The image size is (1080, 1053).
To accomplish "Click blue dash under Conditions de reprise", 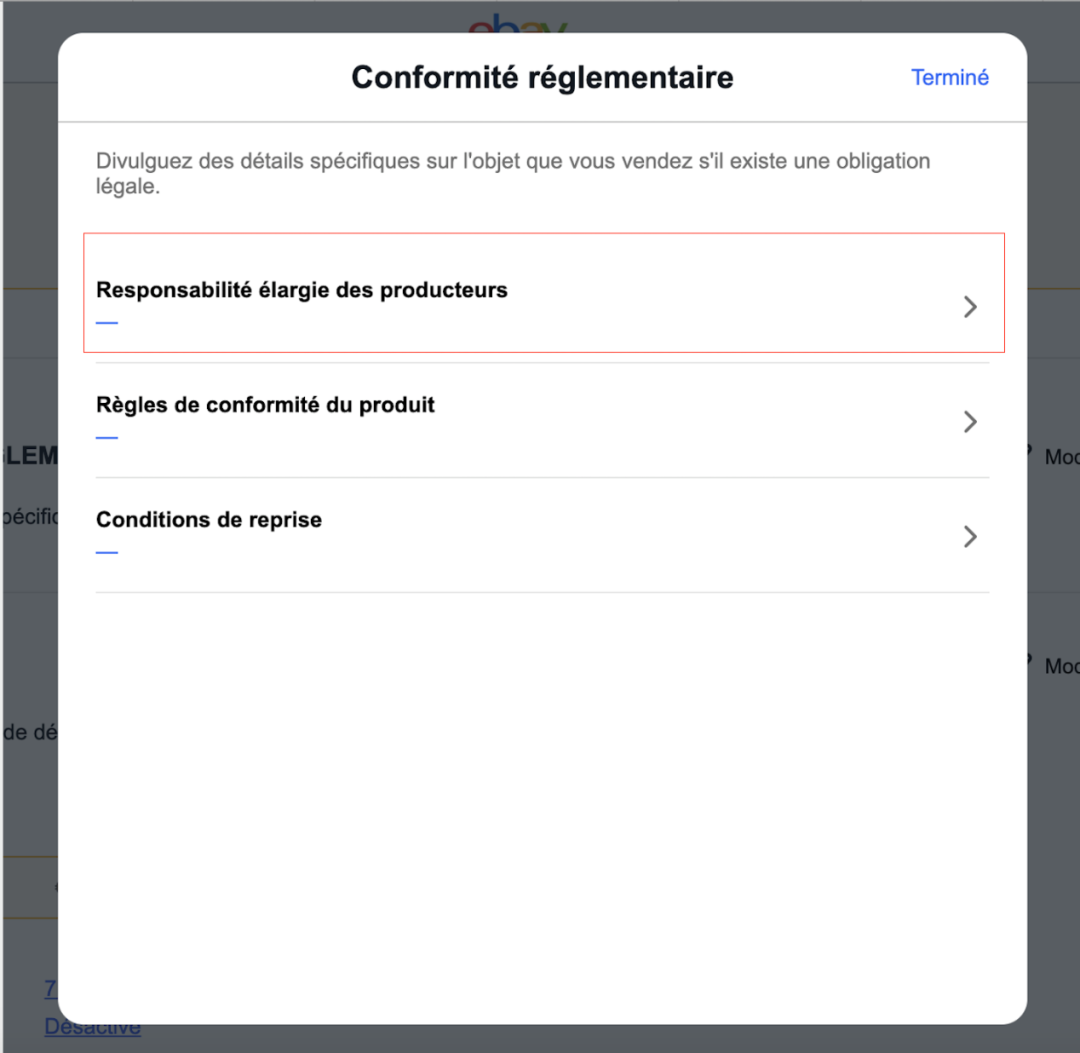I will point(107,552).
